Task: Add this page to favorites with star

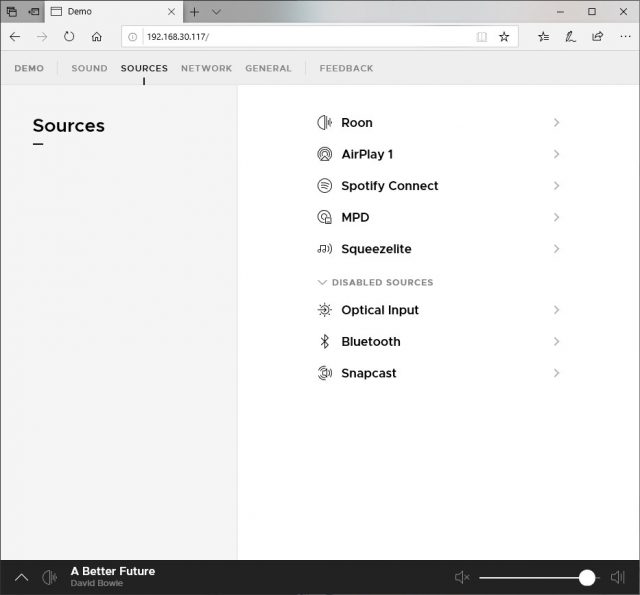Action: 504,37
